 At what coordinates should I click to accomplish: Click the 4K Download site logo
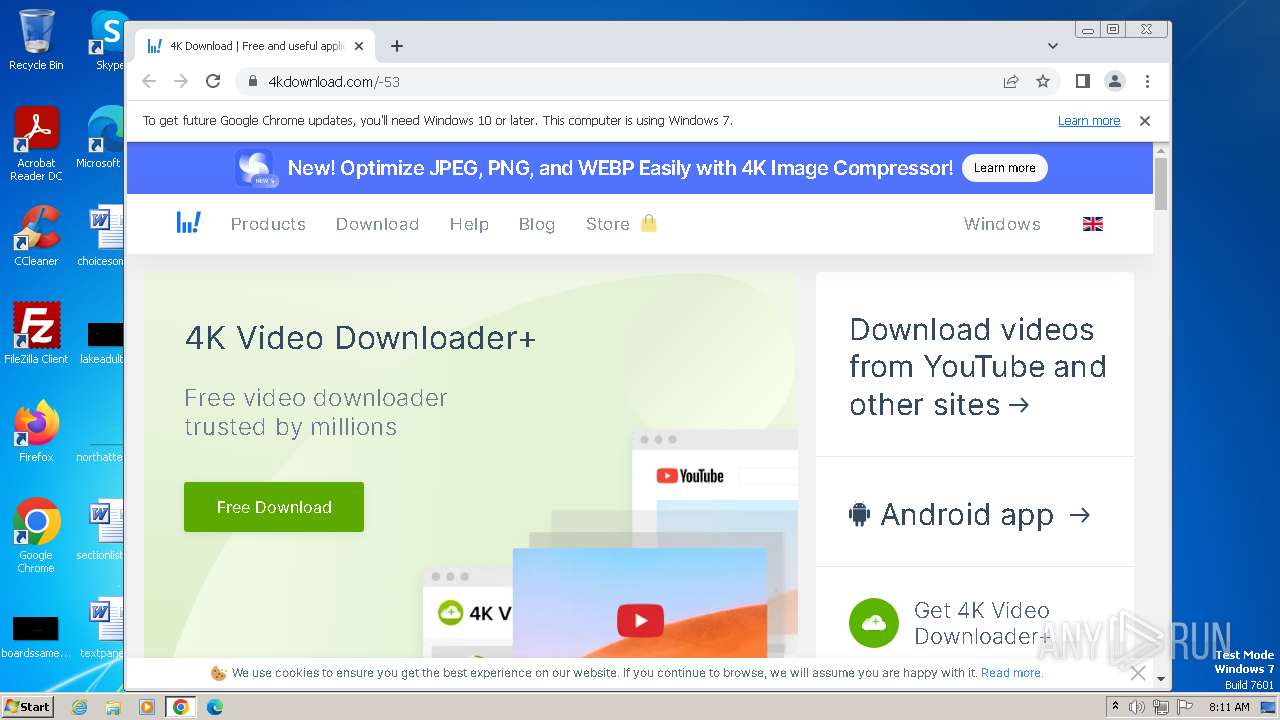pyautogui.click(x=188, y=222)
